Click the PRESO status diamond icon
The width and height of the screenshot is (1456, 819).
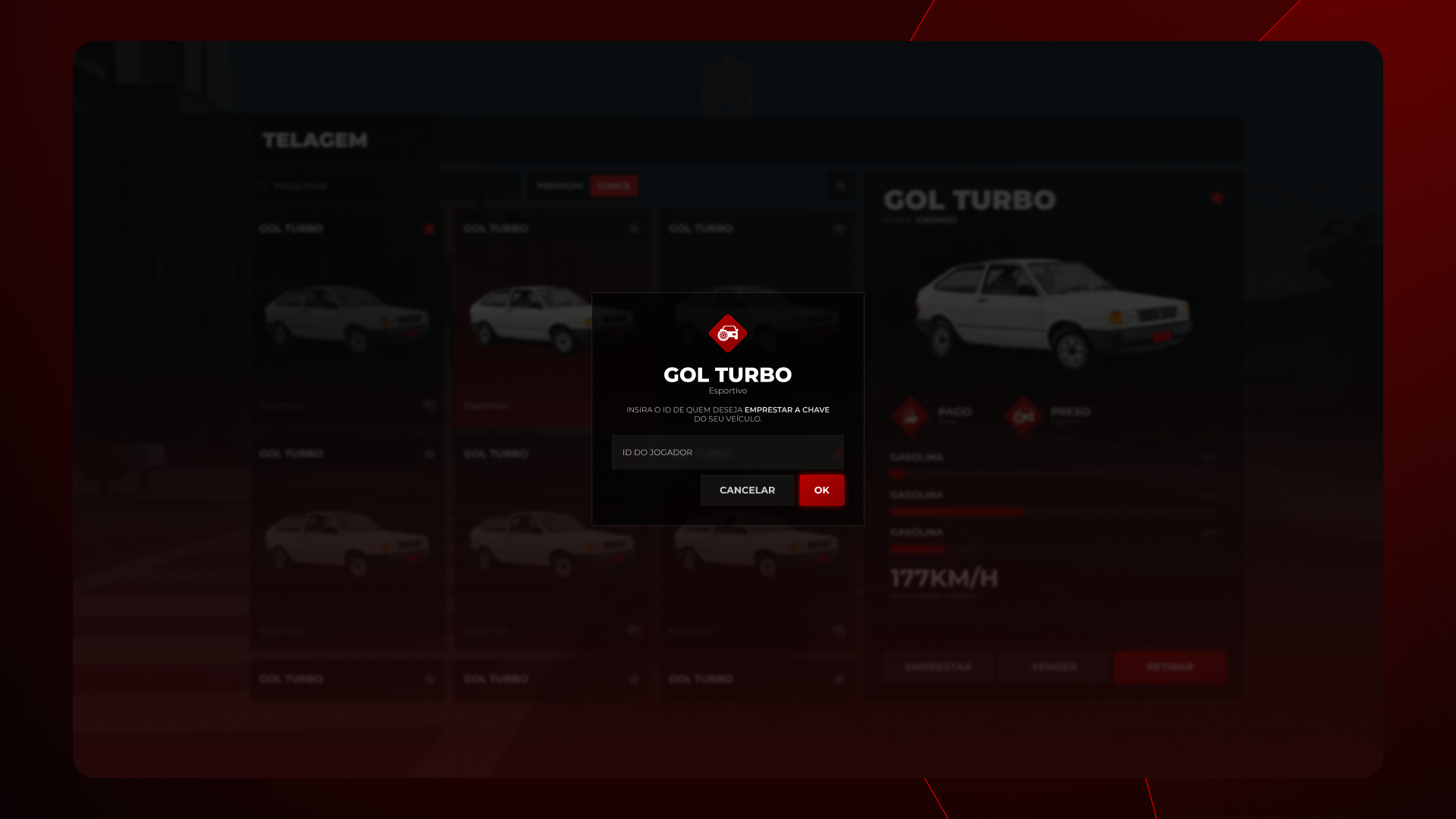[1023, 416]
